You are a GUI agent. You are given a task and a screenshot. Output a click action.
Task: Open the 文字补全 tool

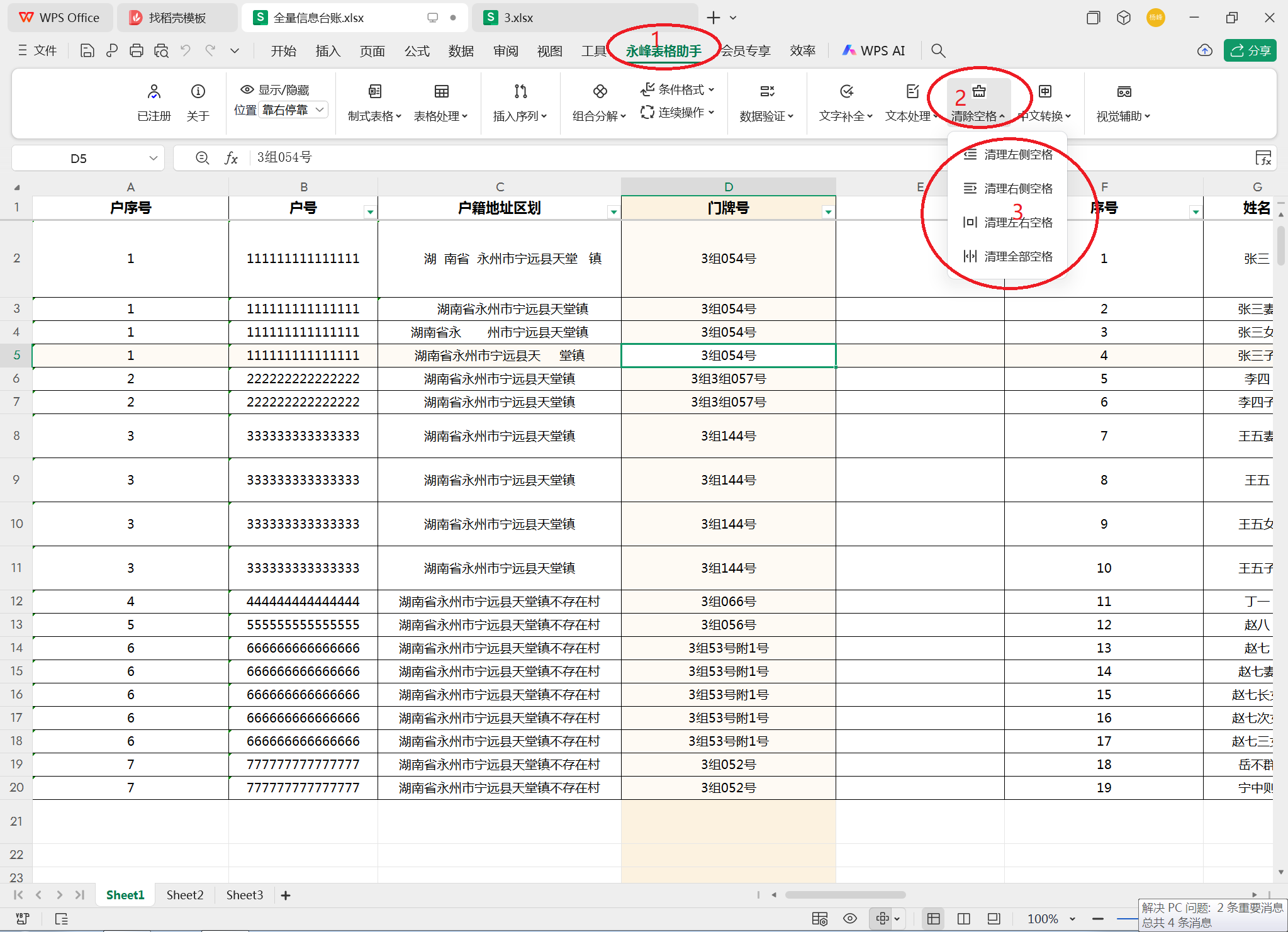point(846,92)
